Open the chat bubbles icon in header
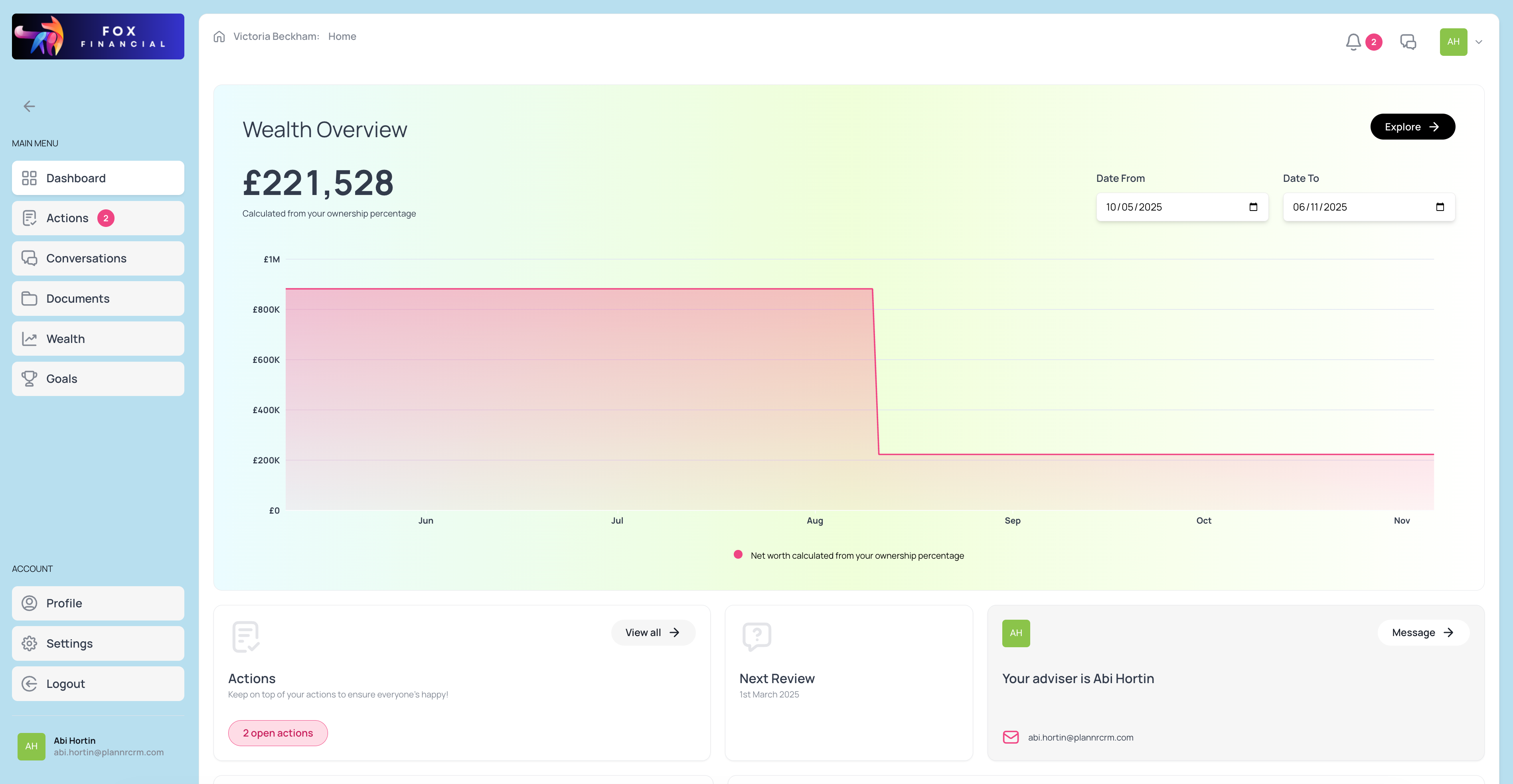 [x=1408, y=41]
